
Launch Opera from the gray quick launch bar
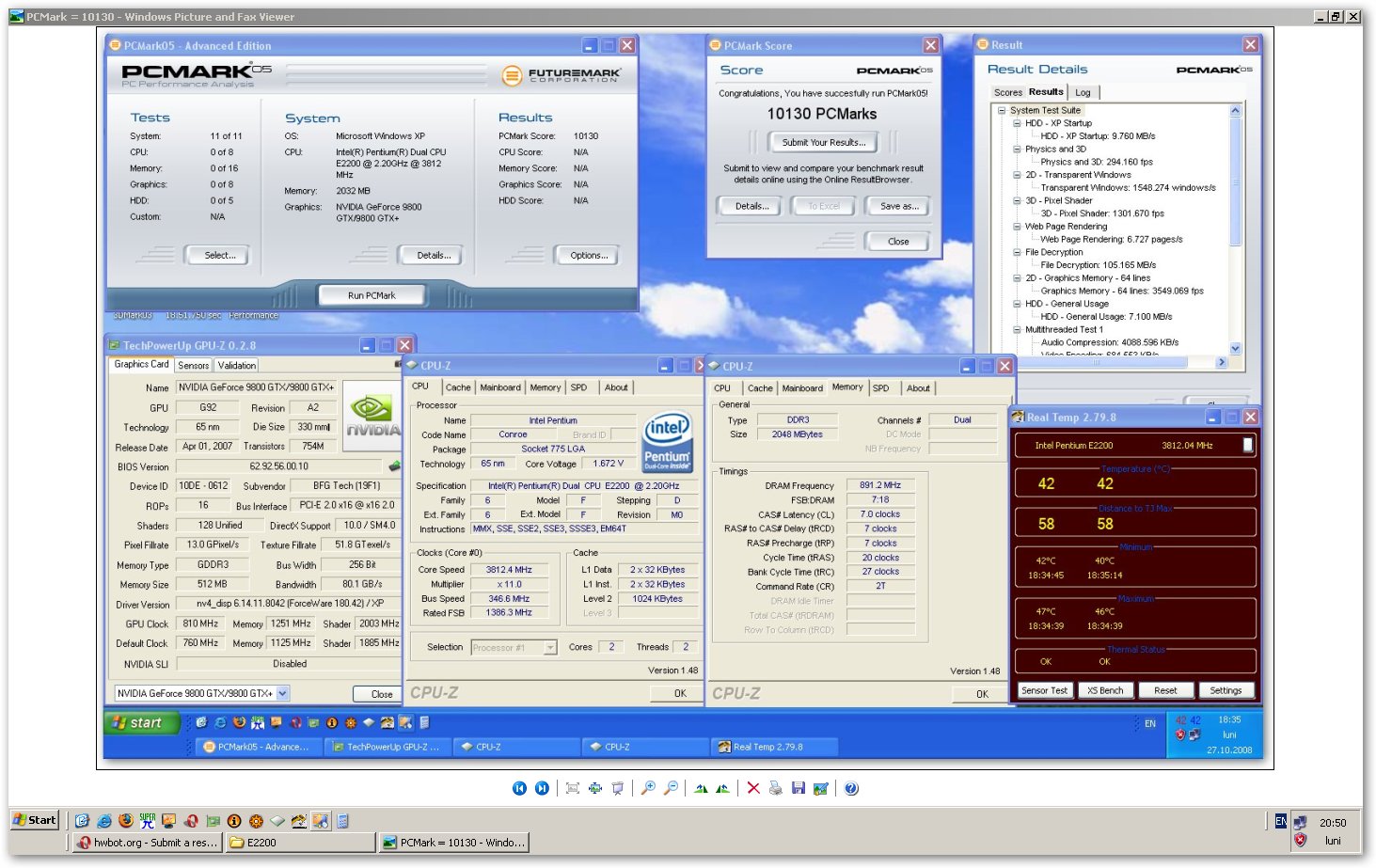tap(191, 821)
